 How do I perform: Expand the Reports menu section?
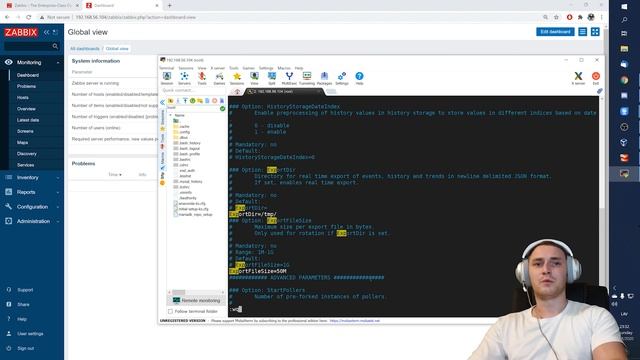pyautogui.click(x=32, y=192)
